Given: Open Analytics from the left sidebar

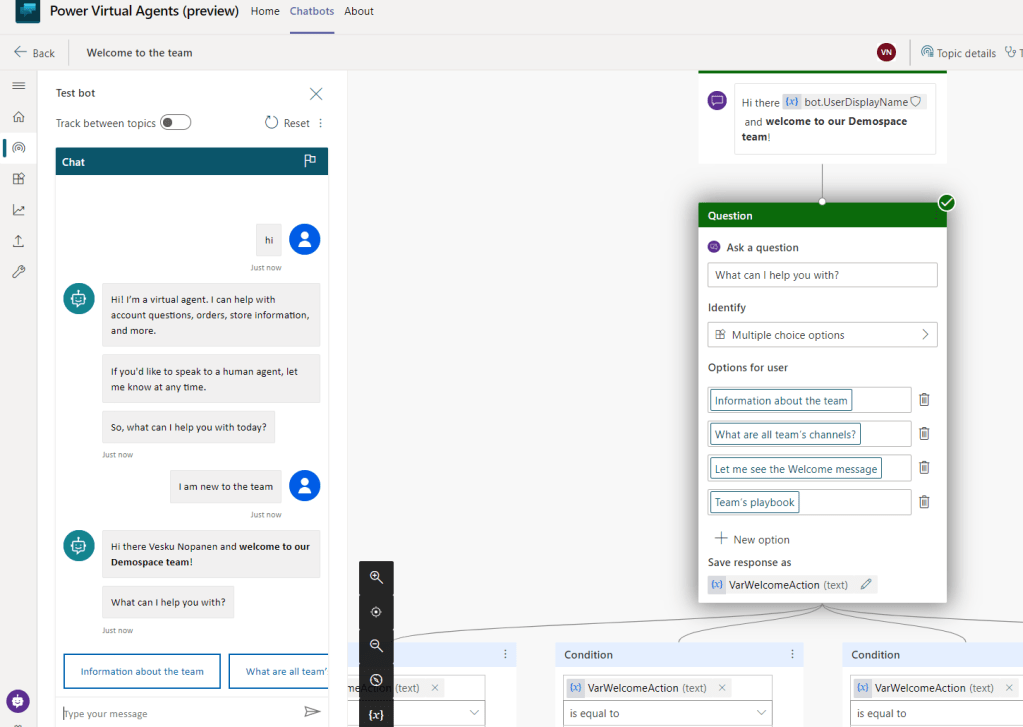Looking at the screenshot, I should 18,210.
